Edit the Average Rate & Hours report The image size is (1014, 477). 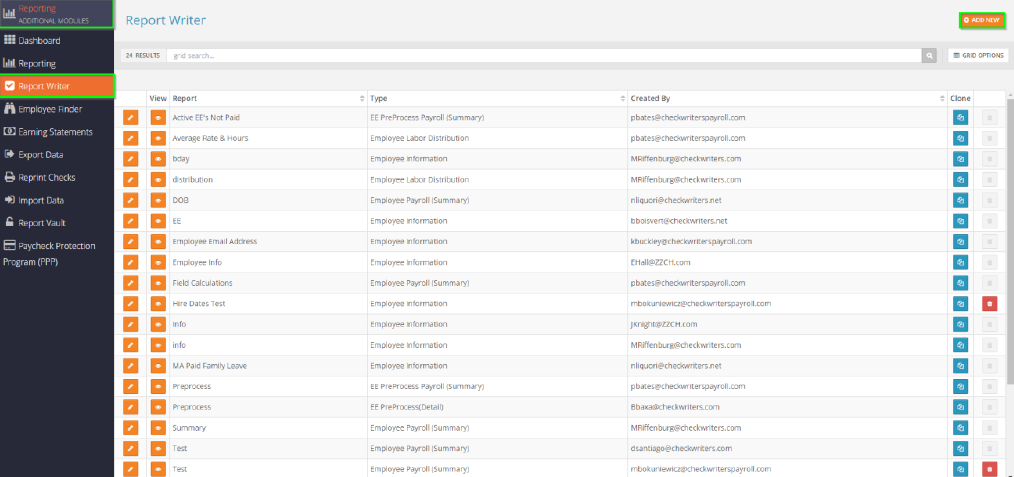click(x=131, y=138)
